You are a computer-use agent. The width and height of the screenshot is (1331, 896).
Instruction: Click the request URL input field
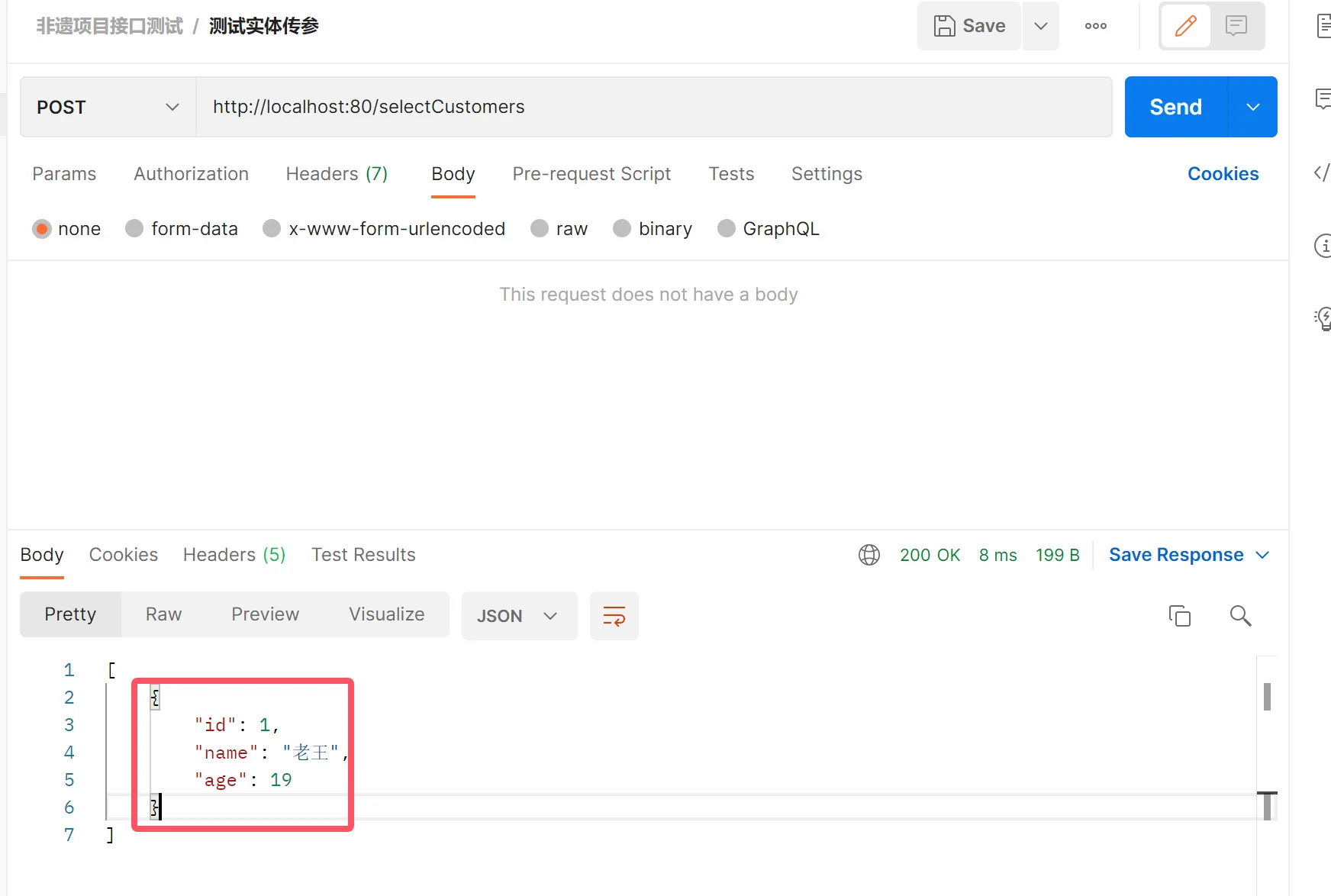click(x=653, y=107)
